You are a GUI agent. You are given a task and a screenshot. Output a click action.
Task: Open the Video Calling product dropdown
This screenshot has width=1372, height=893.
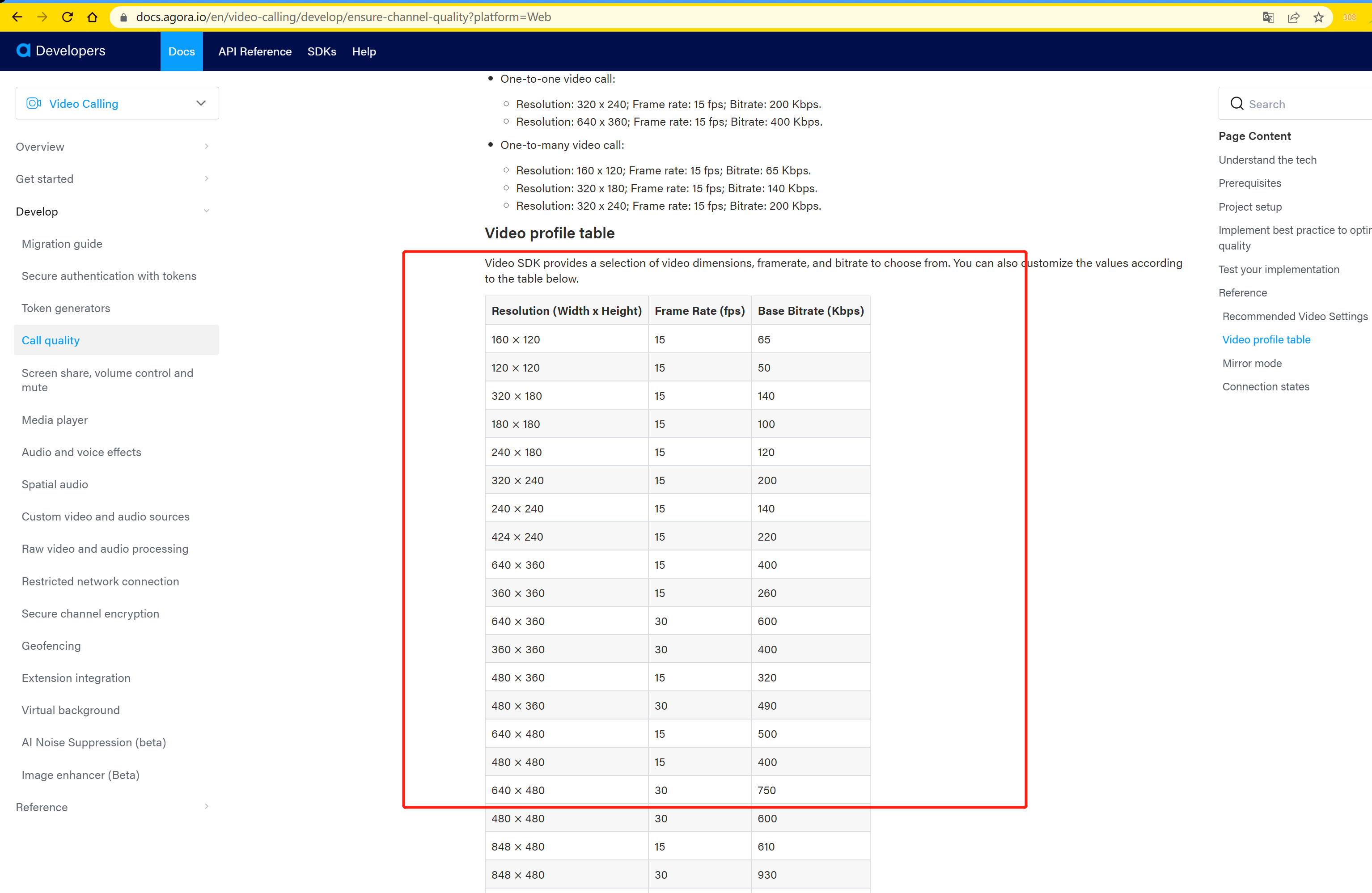117,103
